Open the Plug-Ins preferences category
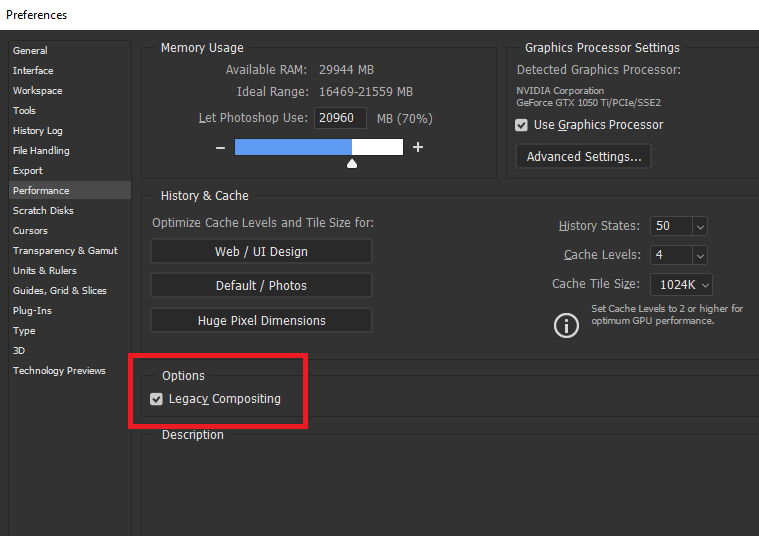Image resolution: width=759 pixels, height=536 pixels. tap(32, 310)
